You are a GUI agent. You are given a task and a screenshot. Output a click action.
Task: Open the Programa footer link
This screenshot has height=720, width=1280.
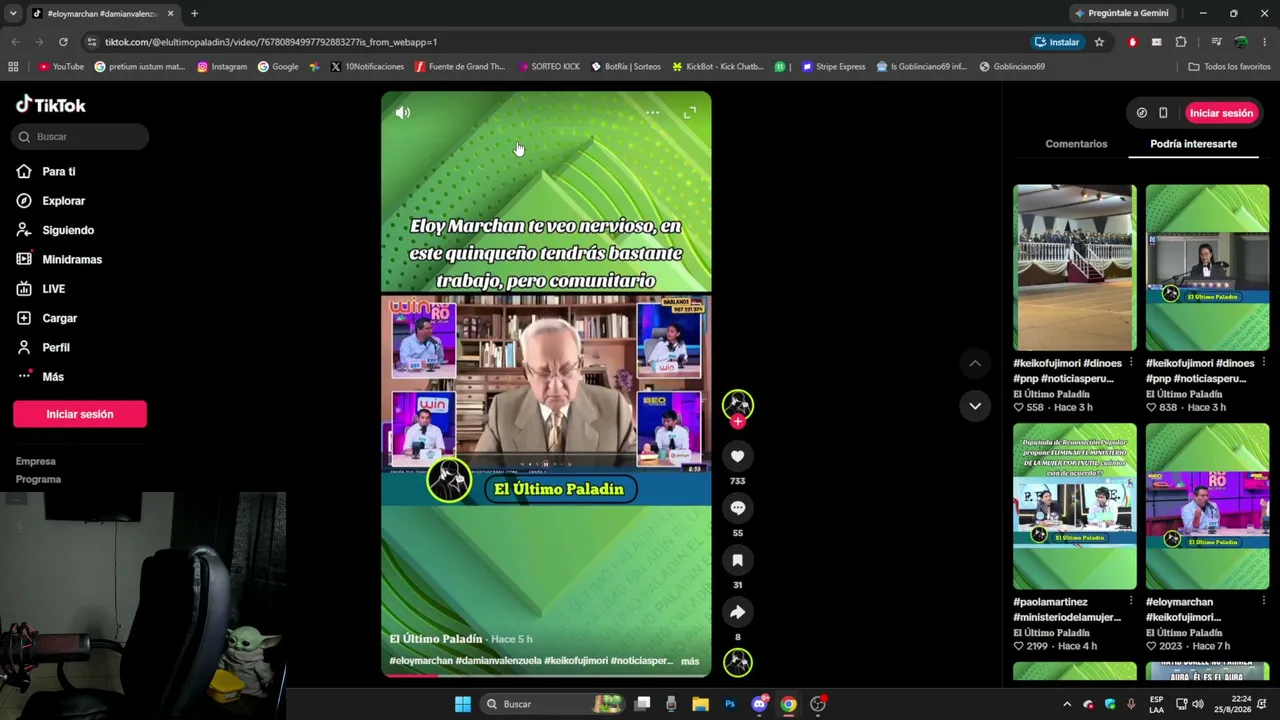[38, 479]
